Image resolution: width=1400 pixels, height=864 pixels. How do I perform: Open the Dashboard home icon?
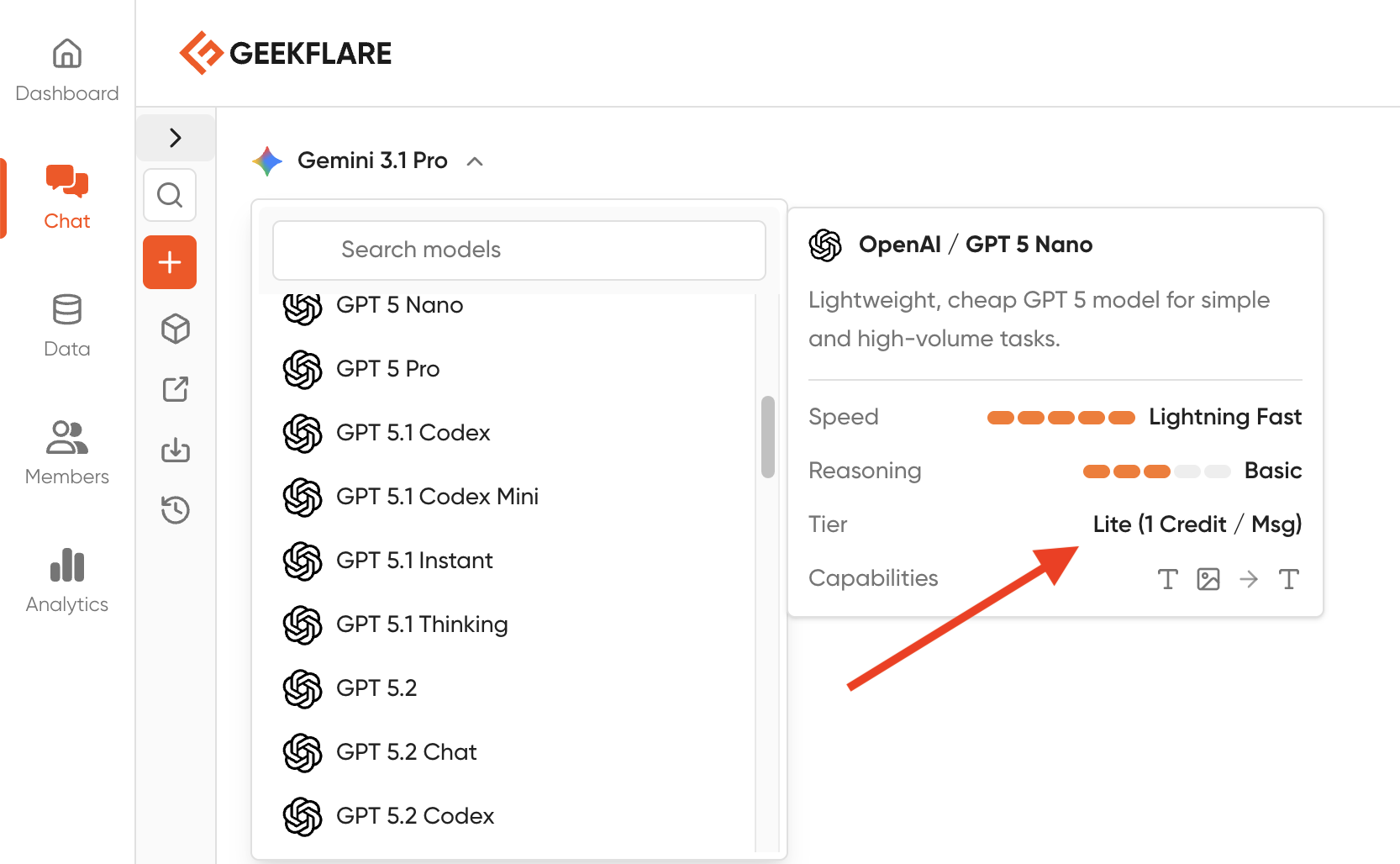pyautogui.click(x=67, y=54)
